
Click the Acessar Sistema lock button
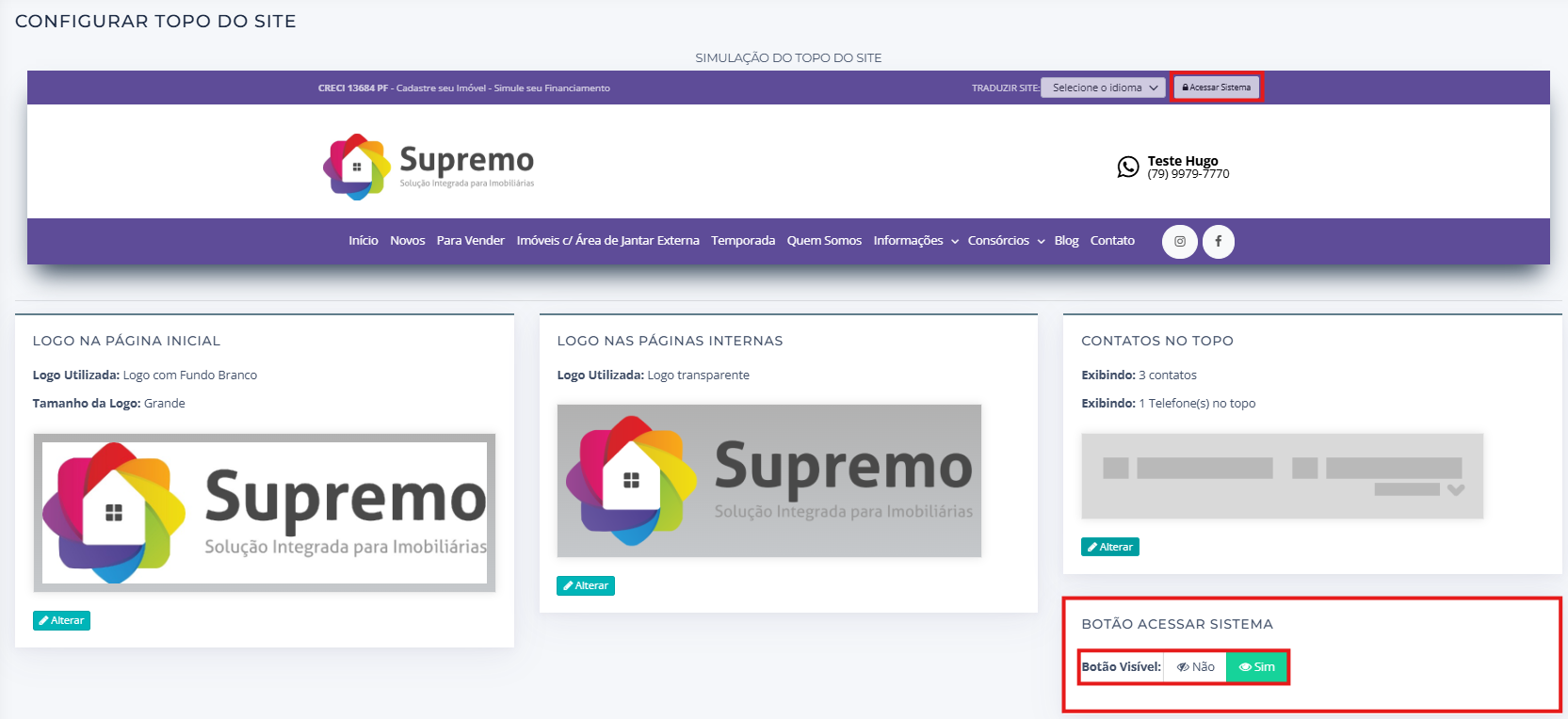(x=1217, y=88)
